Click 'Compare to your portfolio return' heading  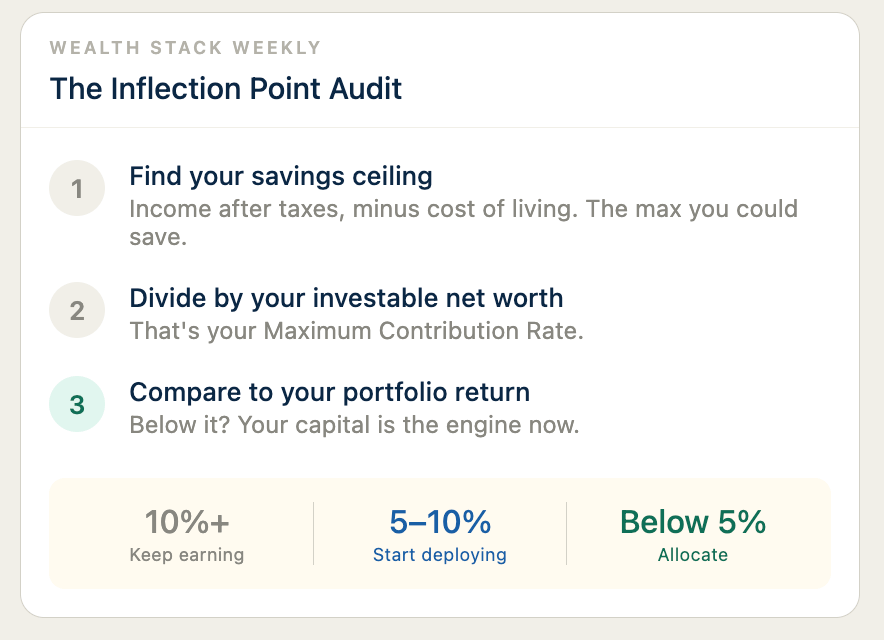(x=329, y=392)
